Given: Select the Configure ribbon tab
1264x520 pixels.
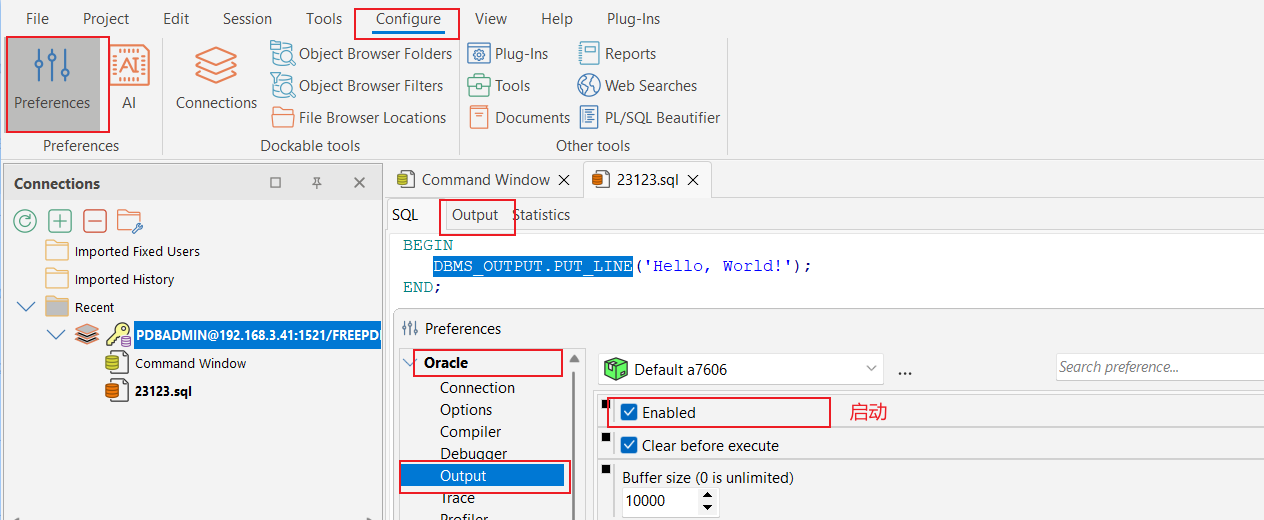Looking at the screenshot, I should [x=408, y=19].
